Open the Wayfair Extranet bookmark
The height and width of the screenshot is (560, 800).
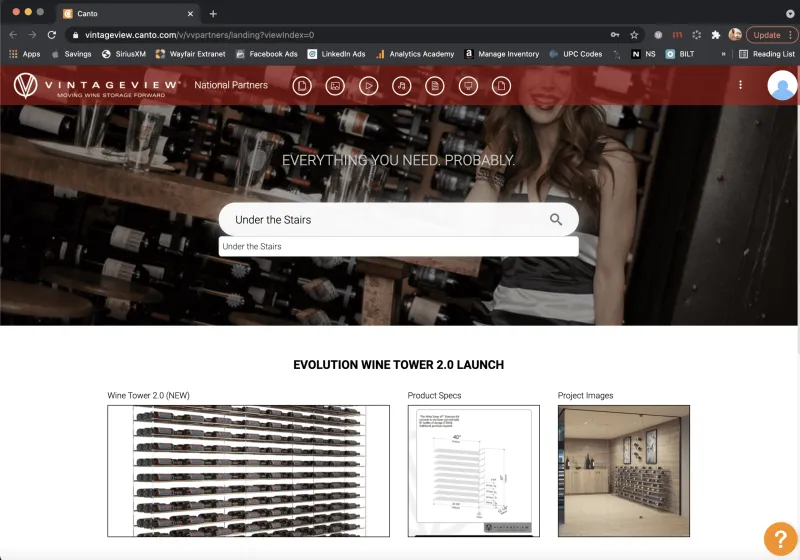190,54
